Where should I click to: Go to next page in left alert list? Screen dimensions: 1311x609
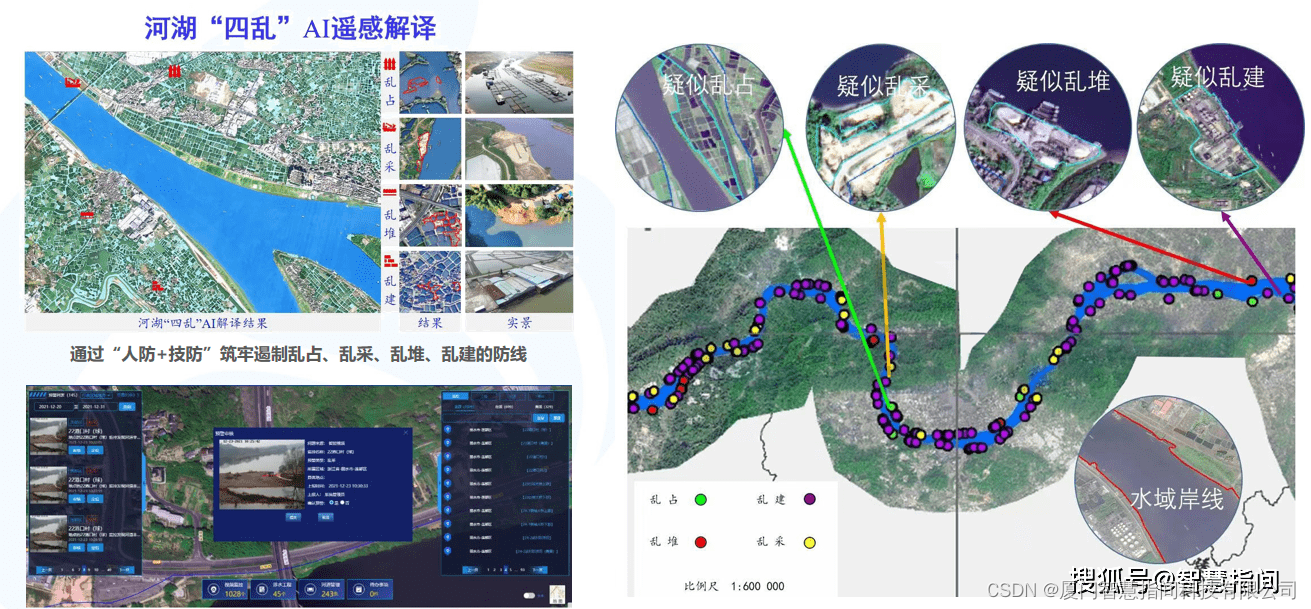click(x=126, y=570)
